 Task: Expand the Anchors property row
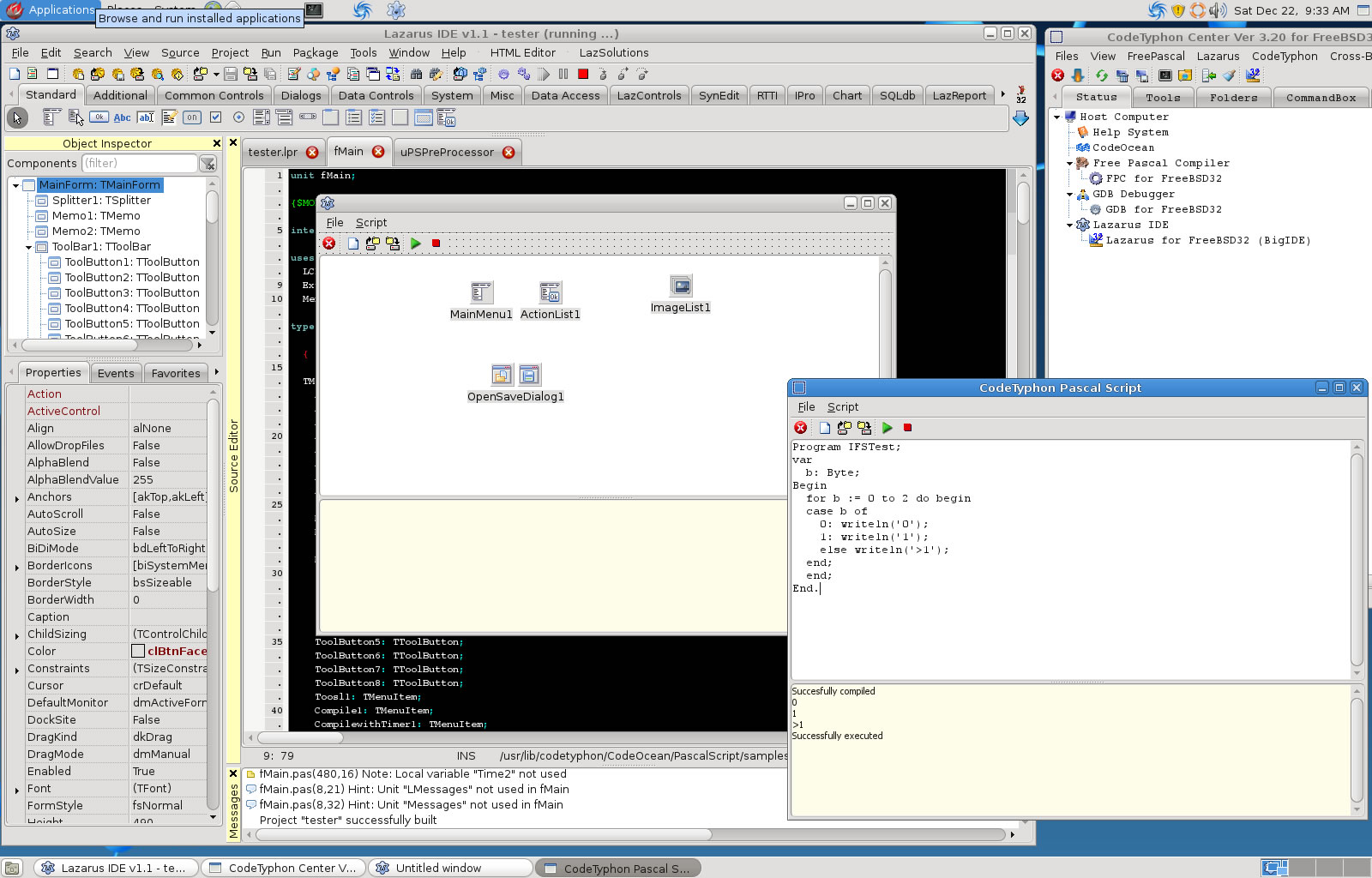pyautogui.click(x=16, y=498)
